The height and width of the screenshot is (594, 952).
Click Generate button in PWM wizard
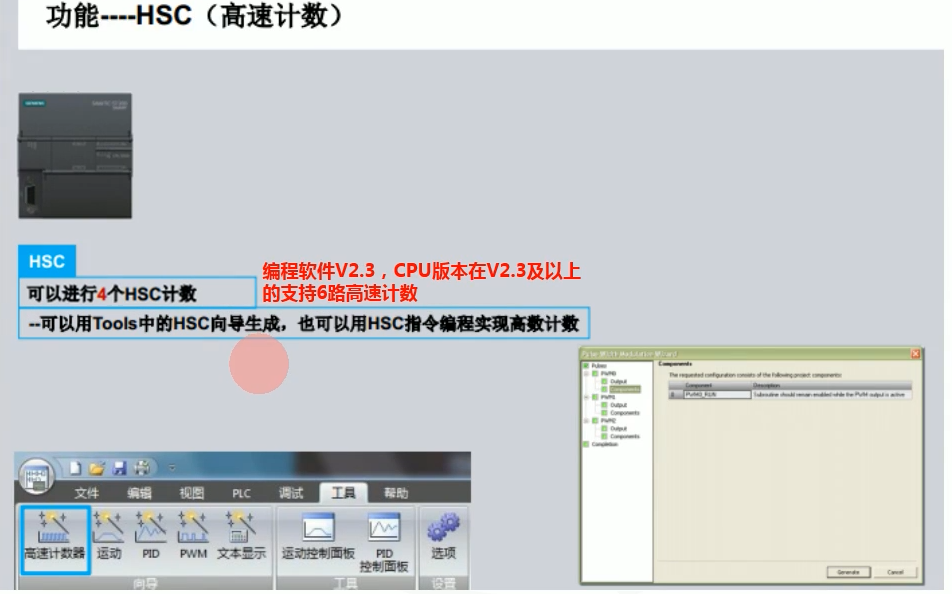848,572
